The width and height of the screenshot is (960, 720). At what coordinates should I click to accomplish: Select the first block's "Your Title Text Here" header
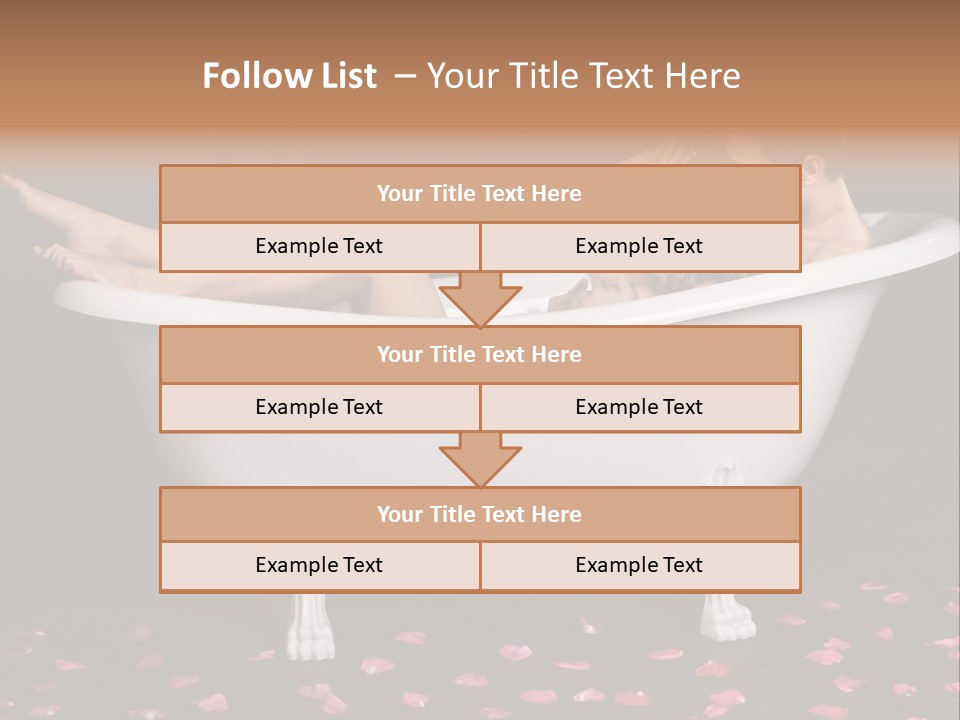pos(479,194)
